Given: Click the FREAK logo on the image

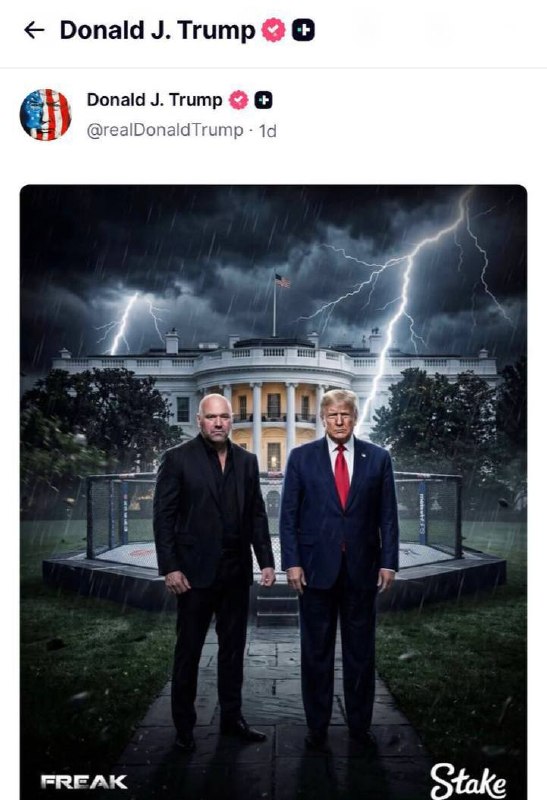Looking at the screenshot, I should pyautogui.click(x=84, y=782).
